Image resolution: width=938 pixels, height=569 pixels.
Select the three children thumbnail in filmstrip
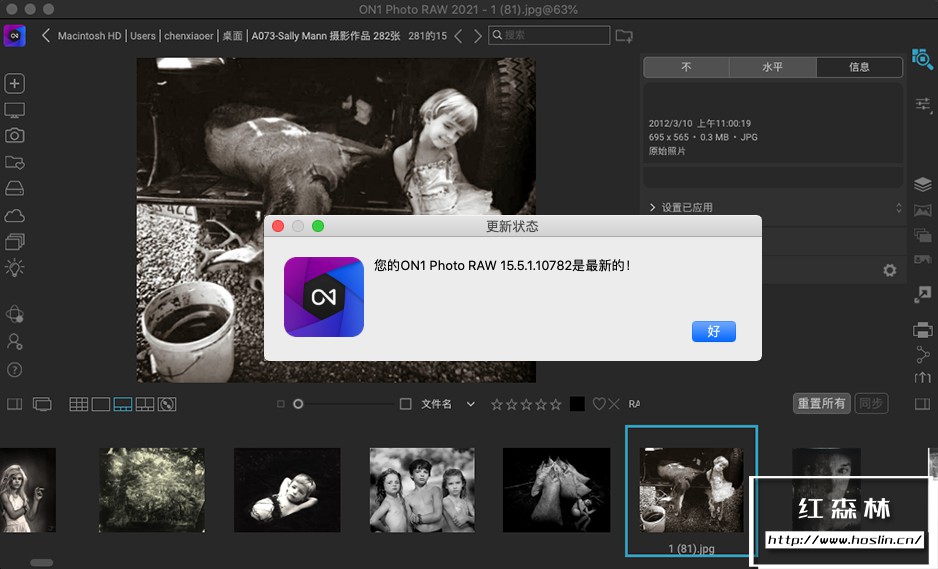[x=422, y=490]
